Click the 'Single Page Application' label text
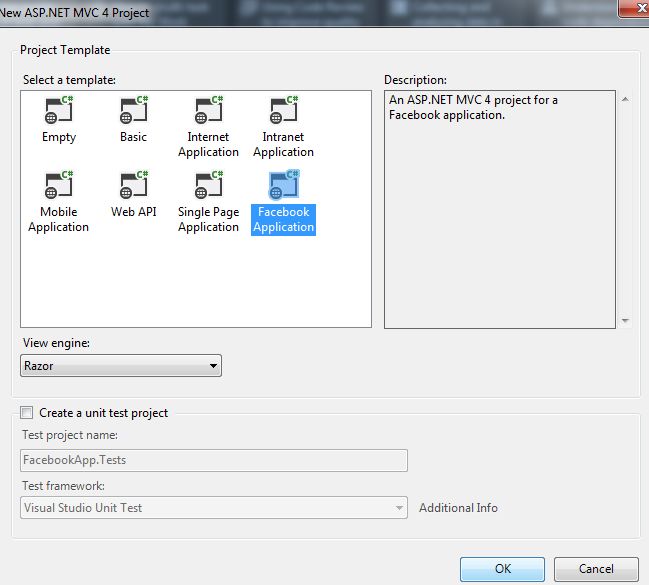This screenshot has width=649, height=585. click(x=209, y=220)
